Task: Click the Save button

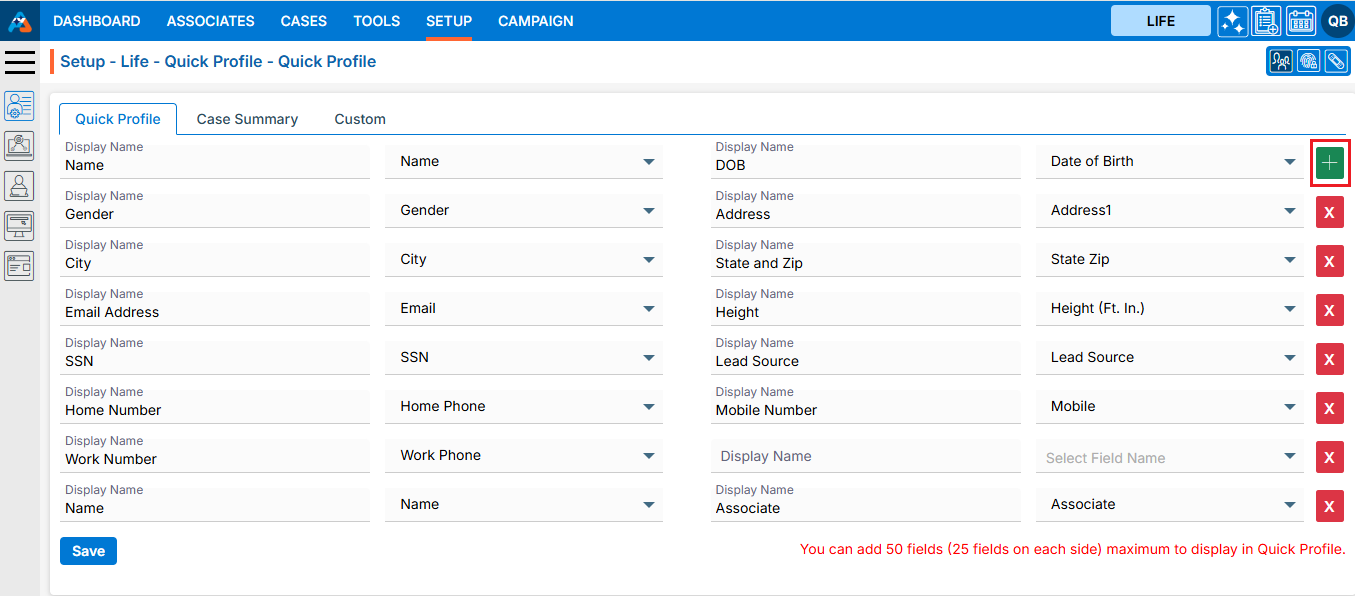Action: tap(88, 551)
